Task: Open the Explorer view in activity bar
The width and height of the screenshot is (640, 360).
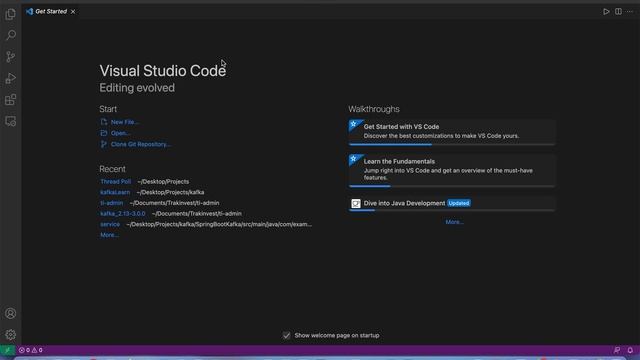Action: click(x=11, y=14)
